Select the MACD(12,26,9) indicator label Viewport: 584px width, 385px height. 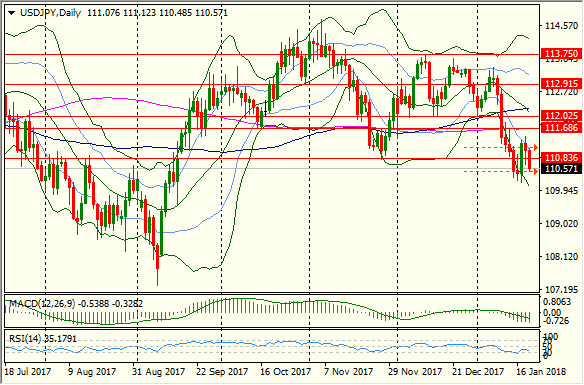coord(42,304)
